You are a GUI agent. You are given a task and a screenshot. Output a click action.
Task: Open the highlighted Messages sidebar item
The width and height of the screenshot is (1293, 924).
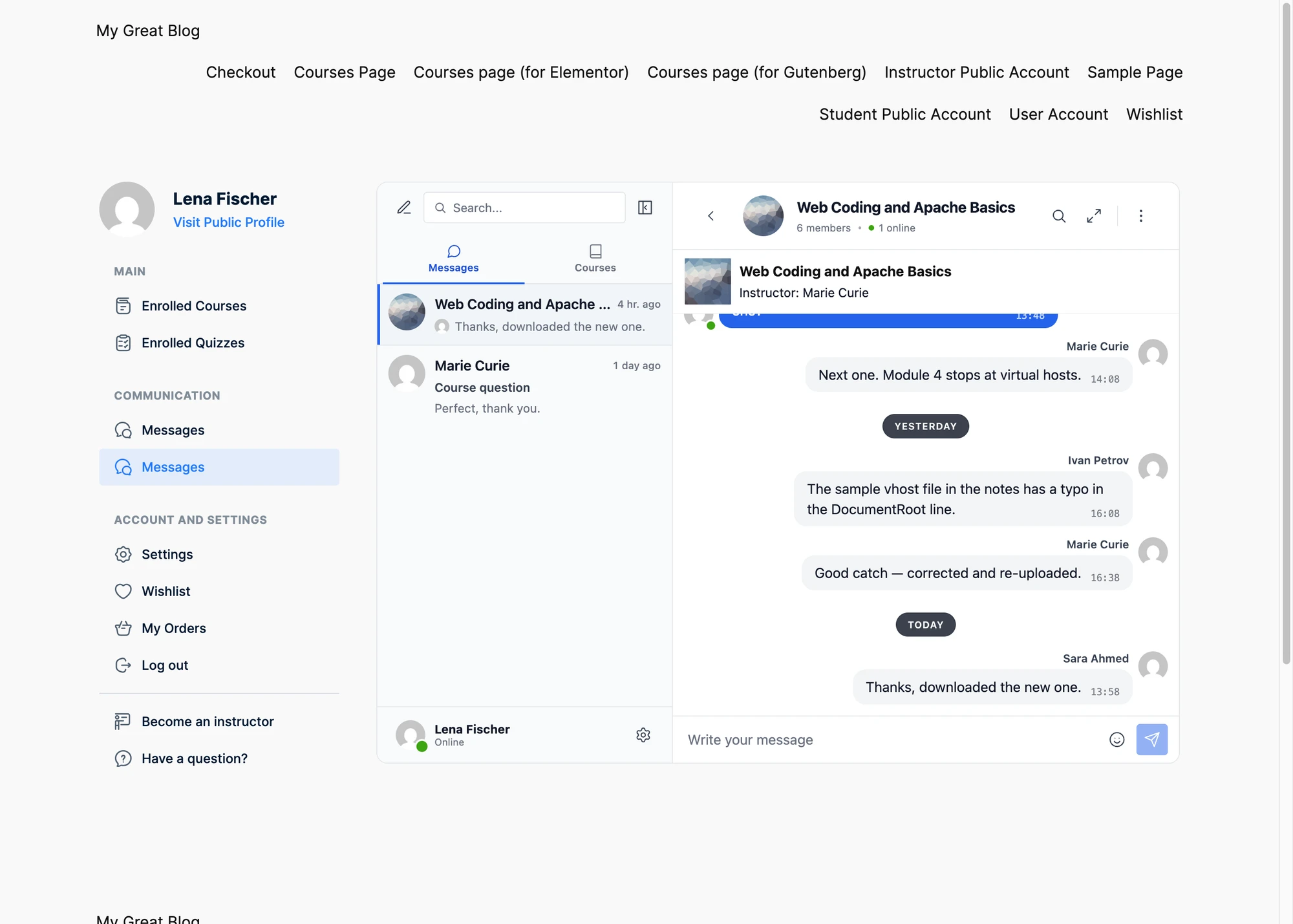click(x=219, y=467)
